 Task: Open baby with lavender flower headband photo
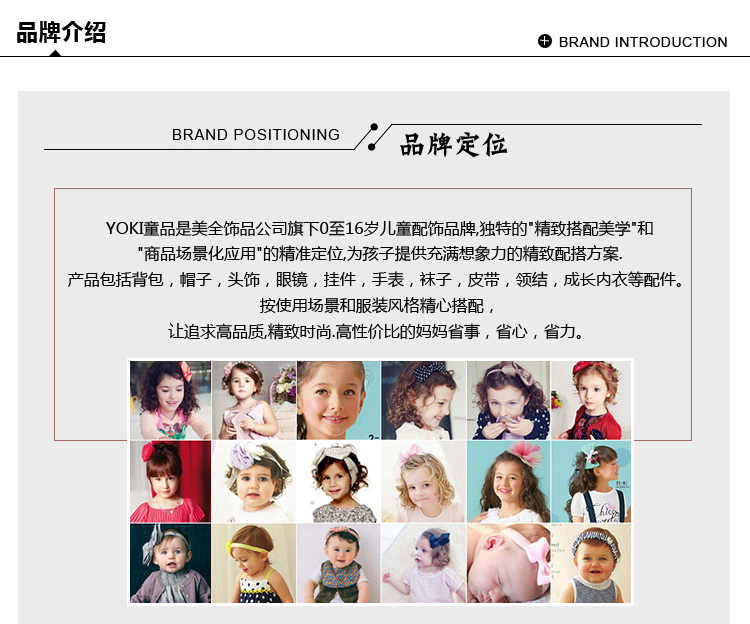[254, 482]
